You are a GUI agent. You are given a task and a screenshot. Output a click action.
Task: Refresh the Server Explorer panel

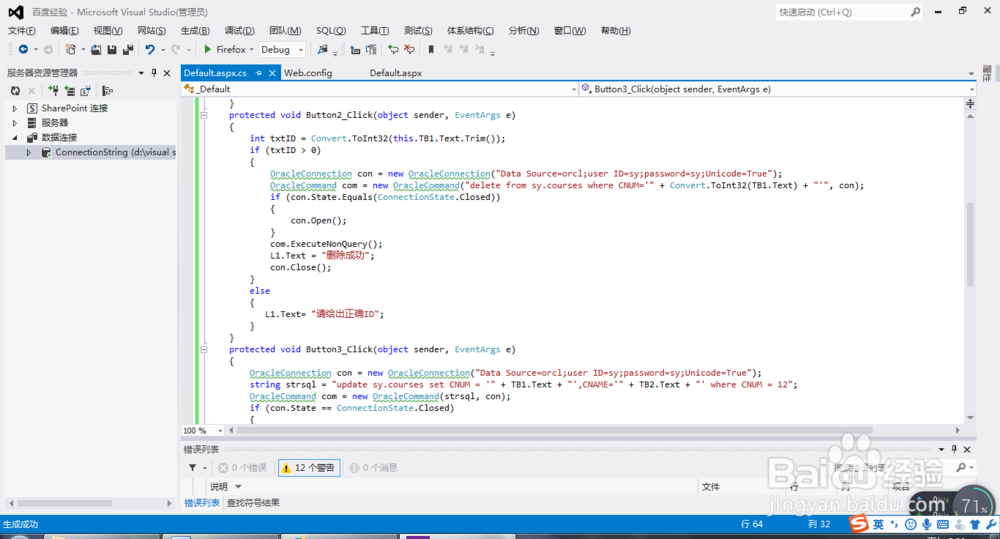15,91
